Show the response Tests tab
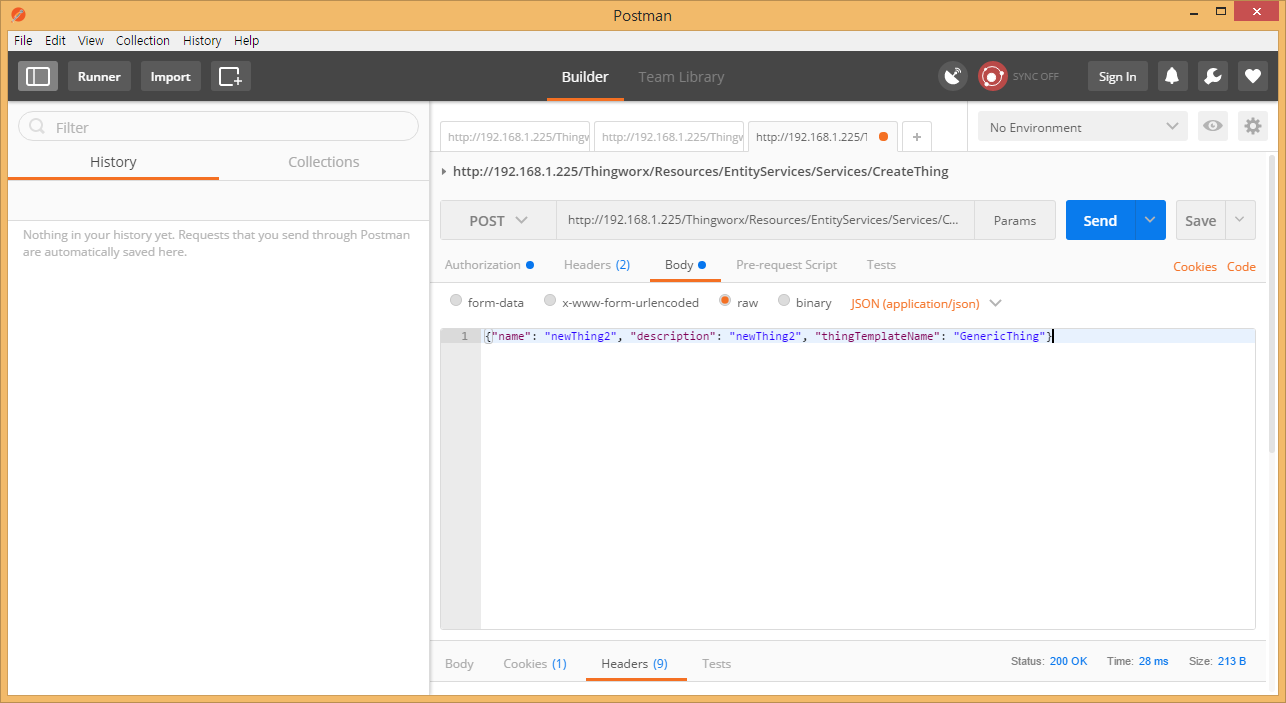The height and width of the screenshot is (703, 1286). click(x=716, y=663)
